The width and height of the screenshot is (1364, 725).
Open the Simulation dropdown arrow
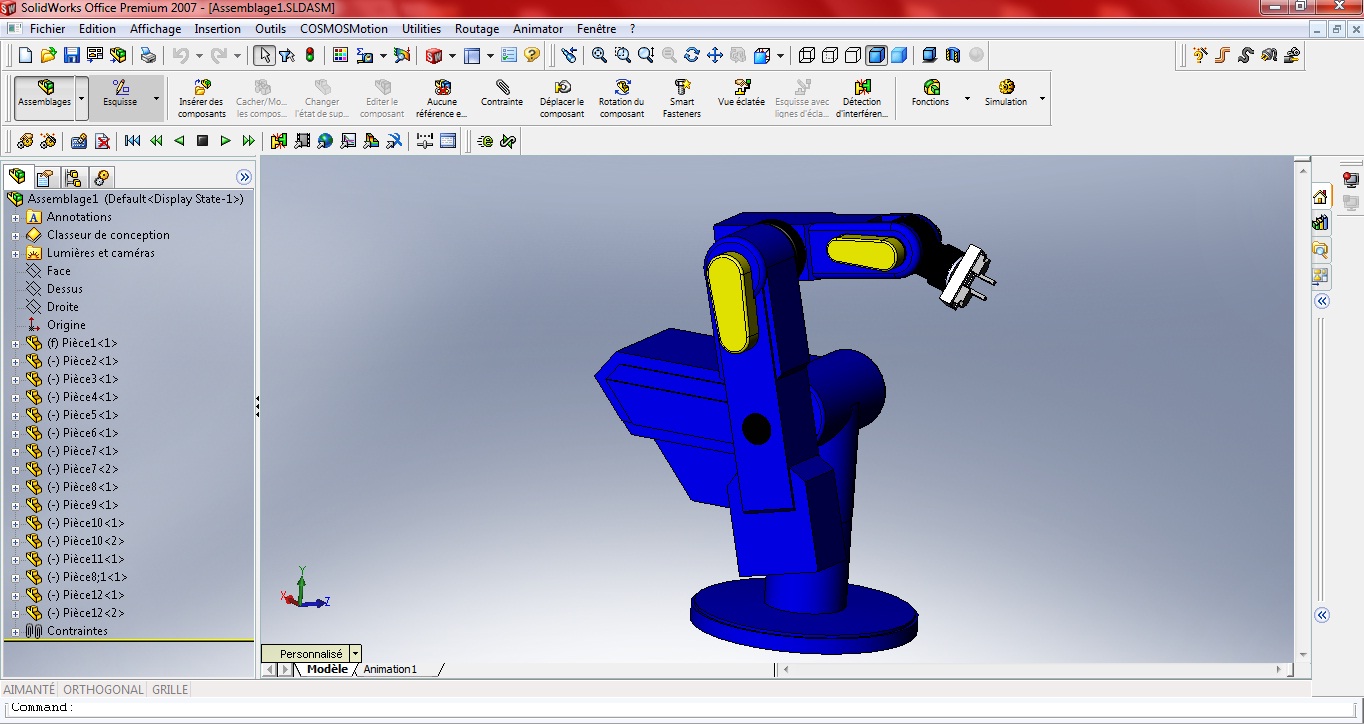1042,99
